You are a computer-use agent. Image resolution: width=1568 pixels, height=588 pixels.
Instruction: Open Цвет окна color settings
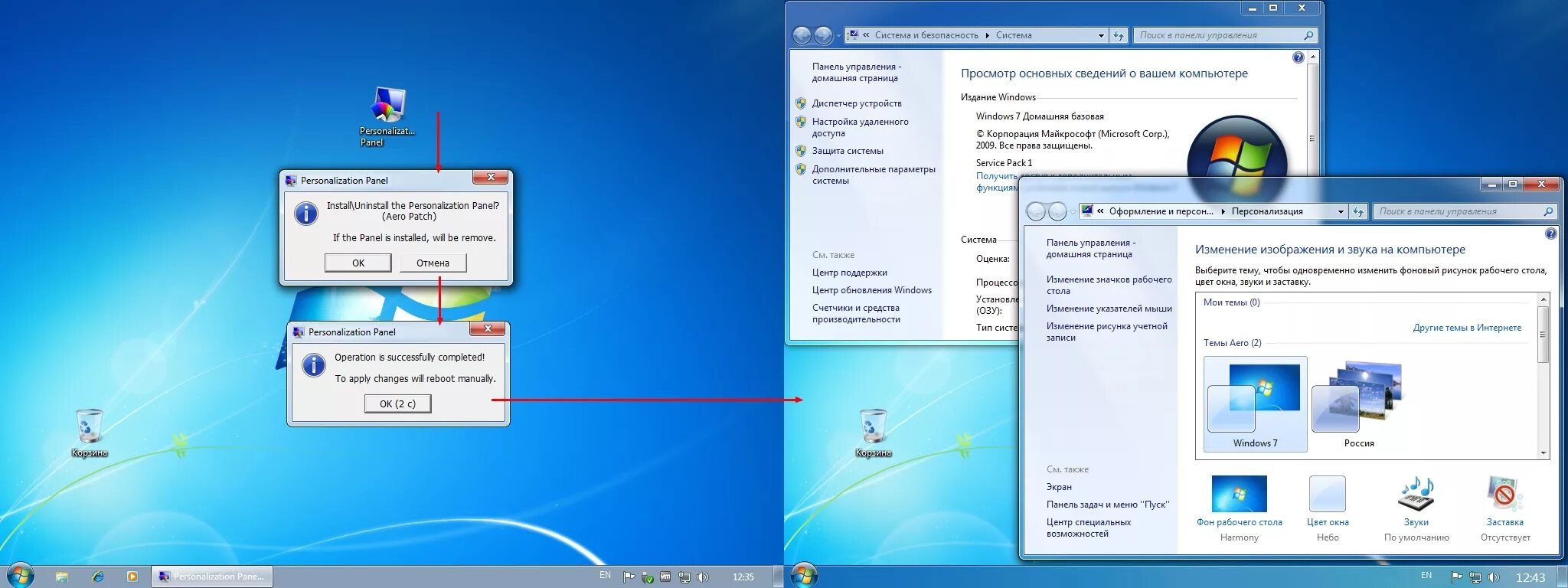click(x=1328, y=508)
